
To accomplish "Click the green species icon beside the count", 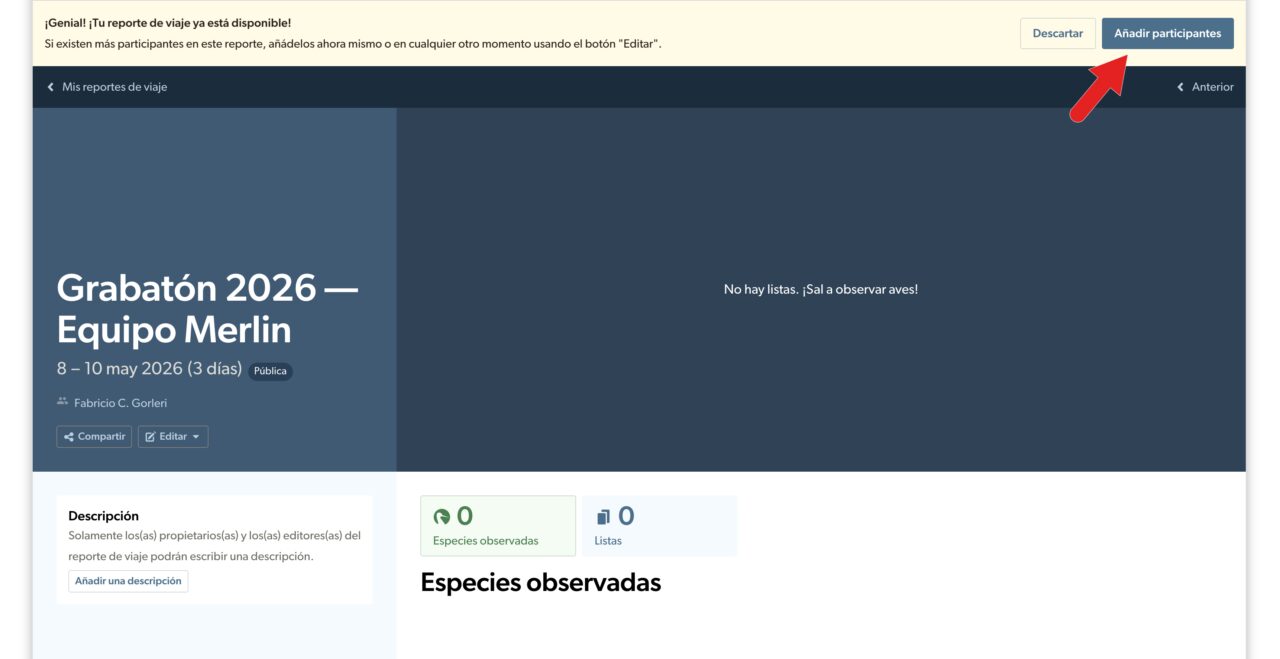I will tap(441, 517).
